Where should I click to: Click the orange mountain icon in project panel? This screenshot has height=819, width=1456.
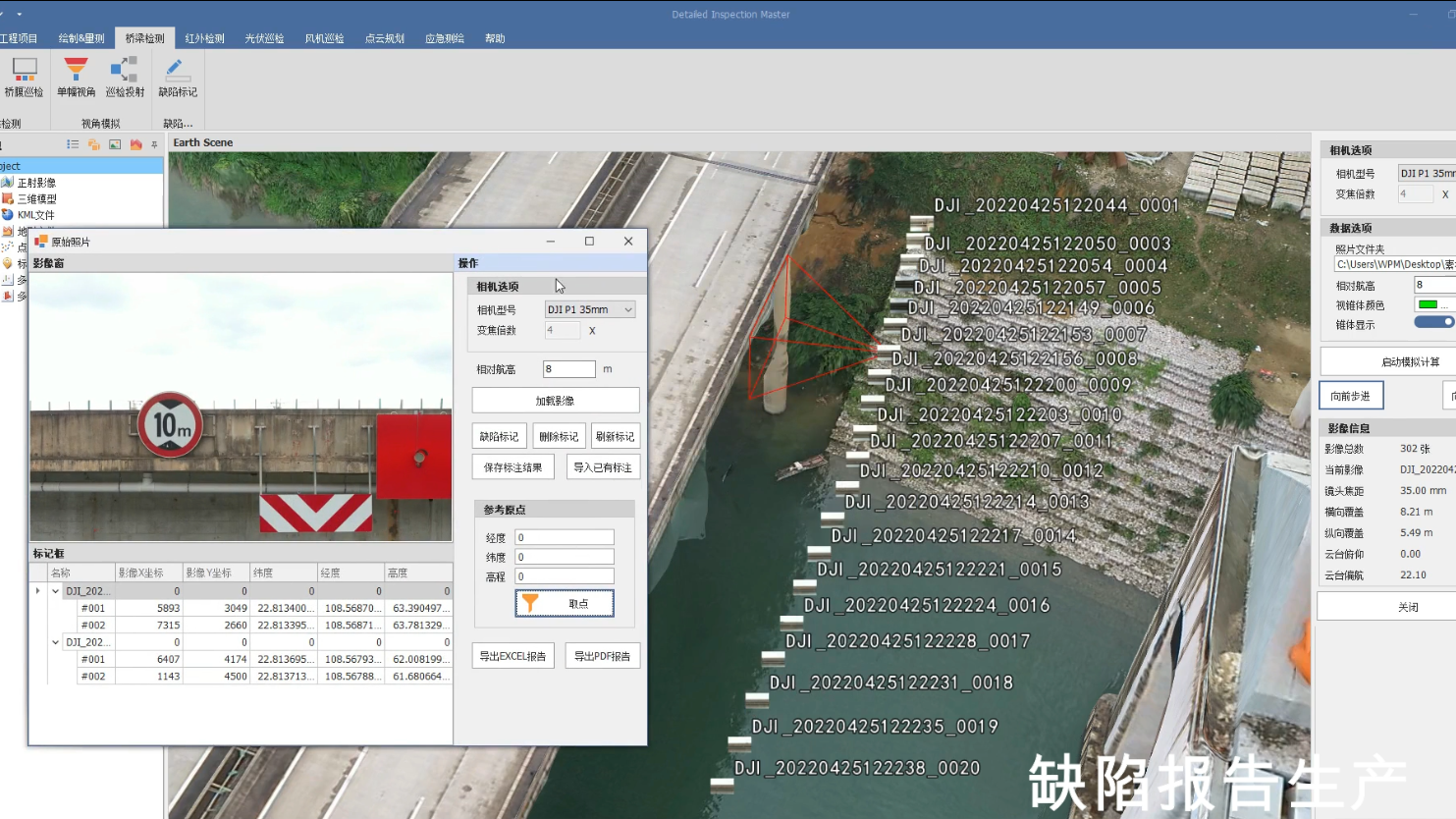point(135,144)
